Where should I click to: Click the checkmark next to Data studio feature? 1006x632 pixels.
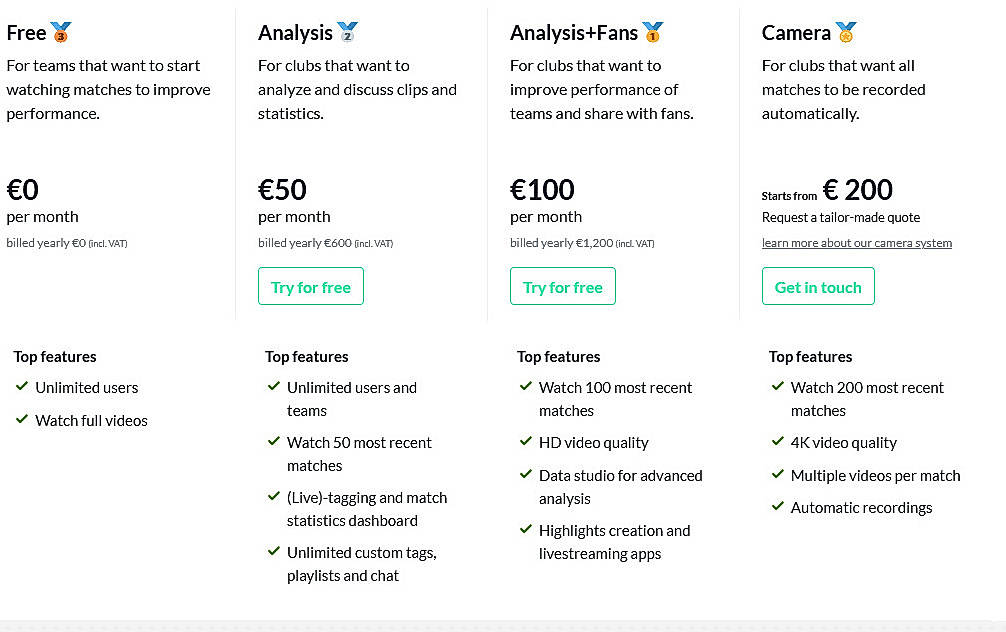[x=525, y=474]
